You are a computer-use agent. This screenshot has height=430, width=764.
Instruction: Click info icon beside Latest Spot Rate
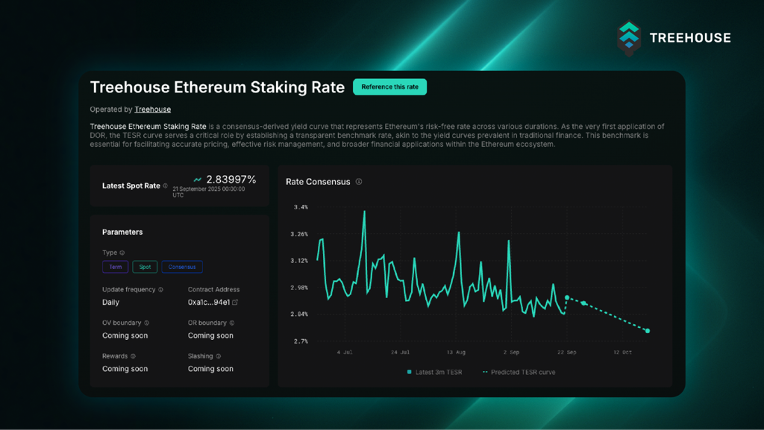166,186
